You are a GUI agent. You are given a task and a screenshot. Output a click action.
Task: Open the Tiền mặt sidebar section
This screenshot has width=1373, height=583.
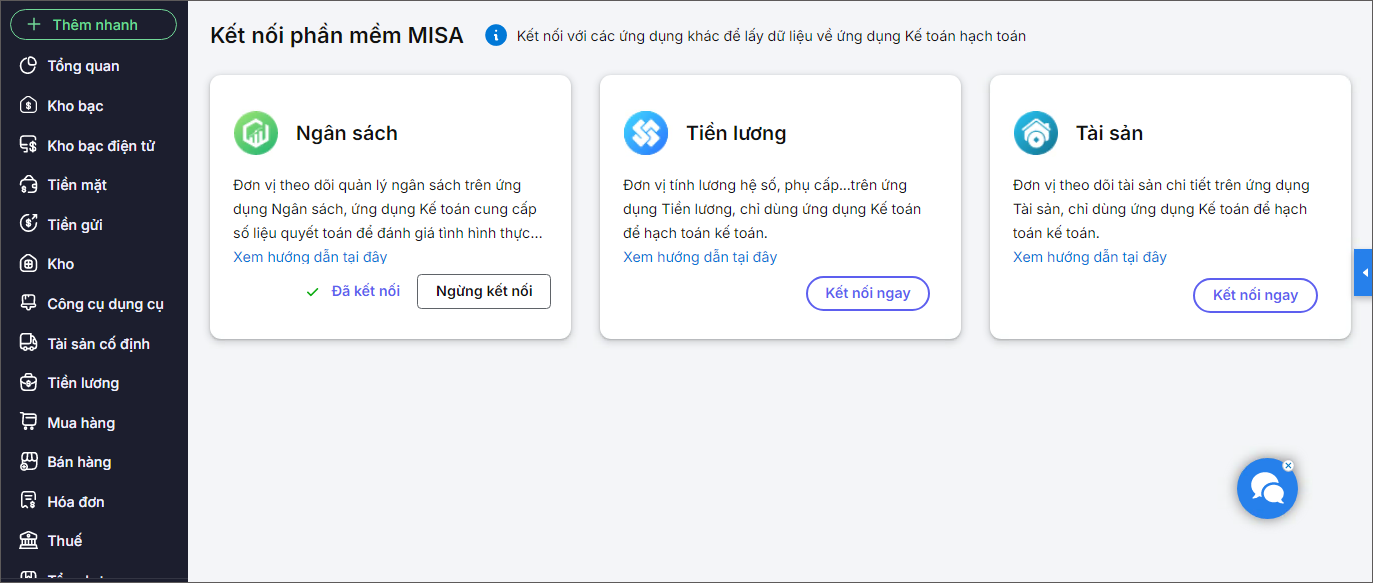(76, 185)
